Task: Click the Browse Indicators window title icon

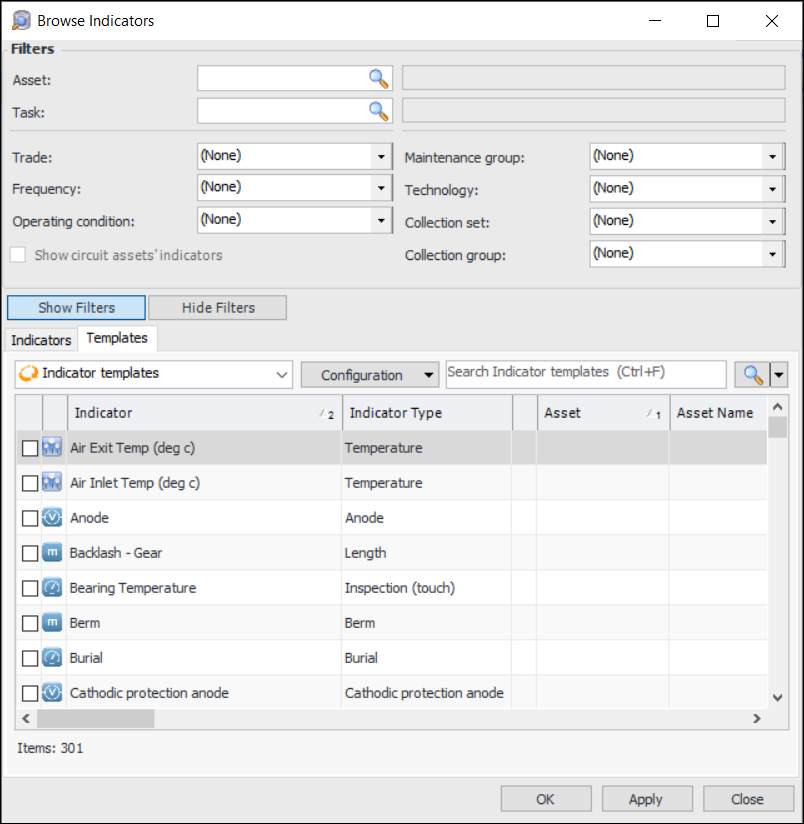Action: point(21,20)
